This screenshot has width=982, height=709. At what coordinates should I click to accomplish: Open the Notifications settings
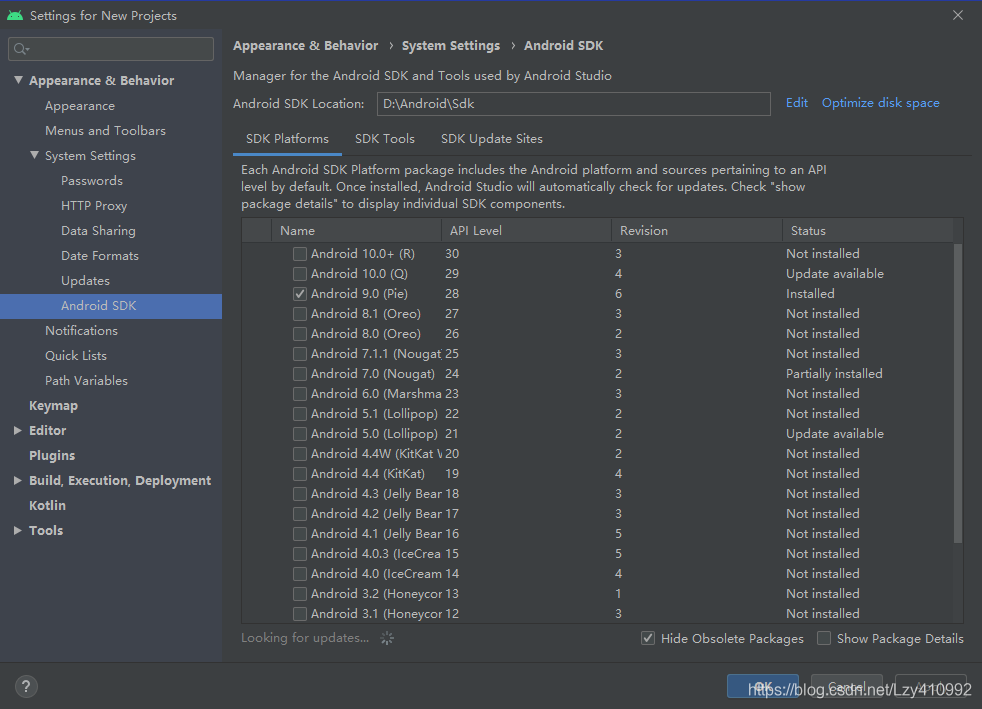(x=81, y=331)
